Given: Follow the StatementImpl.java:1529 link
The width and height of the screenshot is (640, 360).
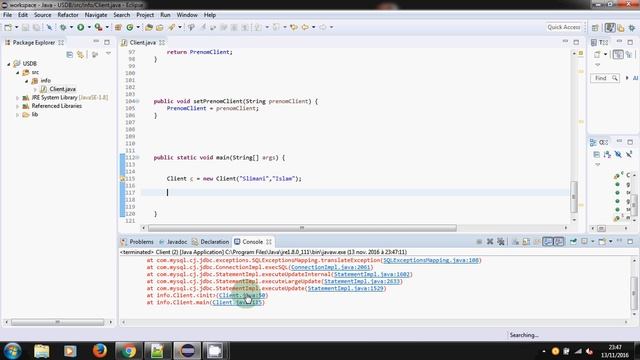Looking at the screenshot, I should click(346, 288).
